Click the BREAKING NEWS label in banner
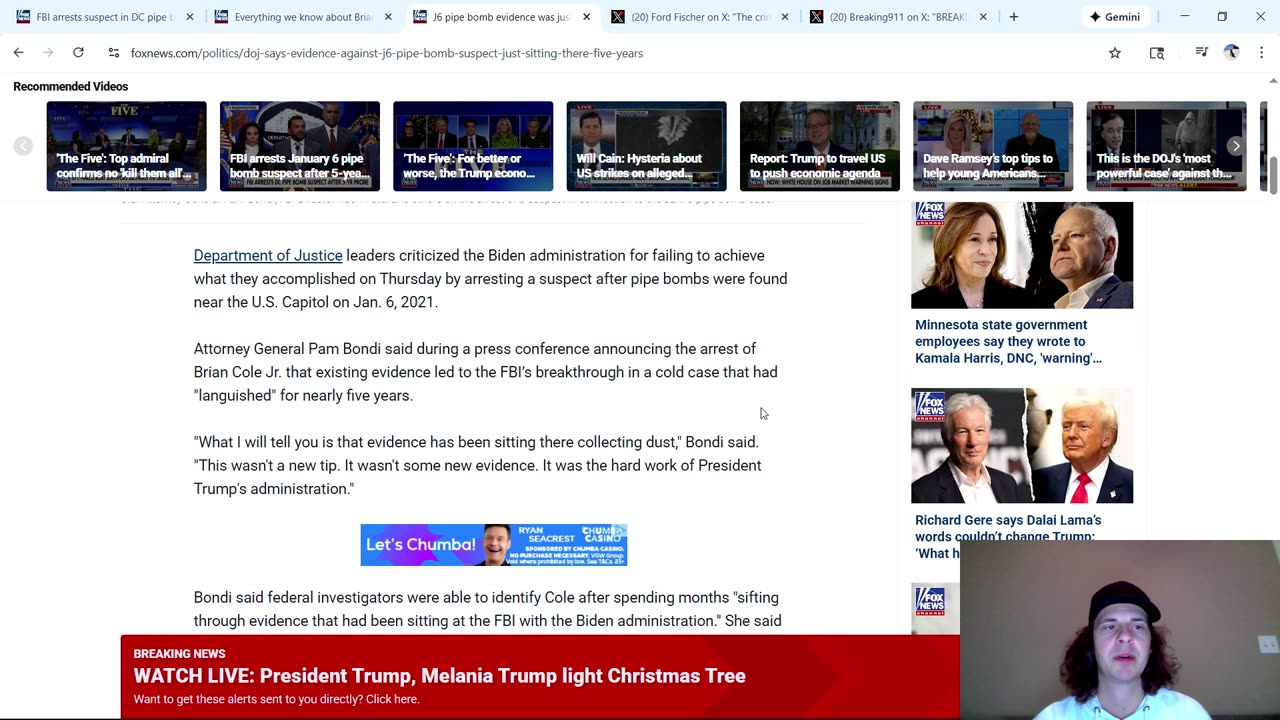 tap(180, 654)
